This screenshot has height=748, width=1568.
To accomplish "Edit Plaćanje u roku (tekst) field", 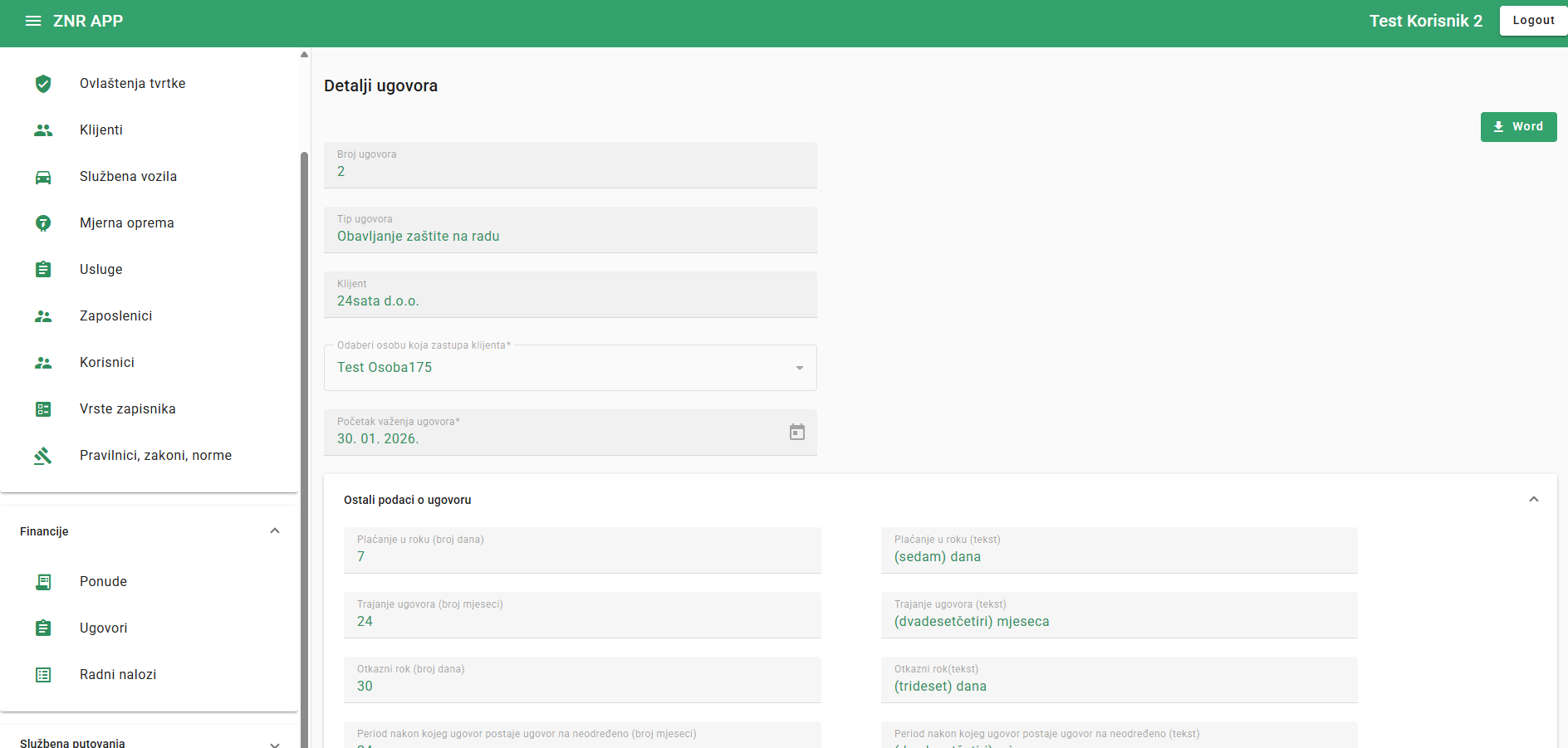I will 1120,550.
